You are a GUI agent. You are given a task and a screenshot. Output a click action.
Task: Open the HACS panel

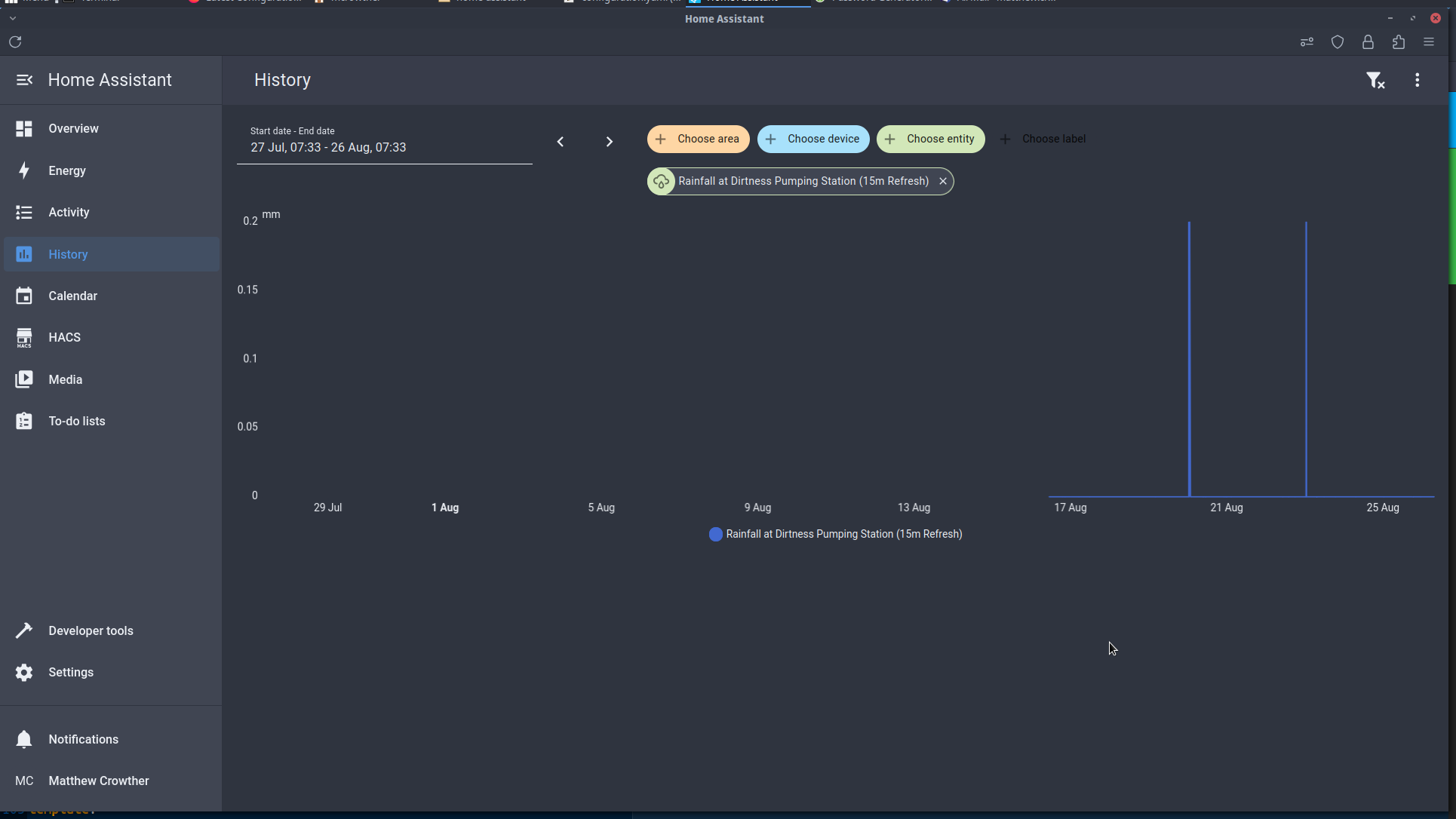pyautogui.click(x=64, y=337)
